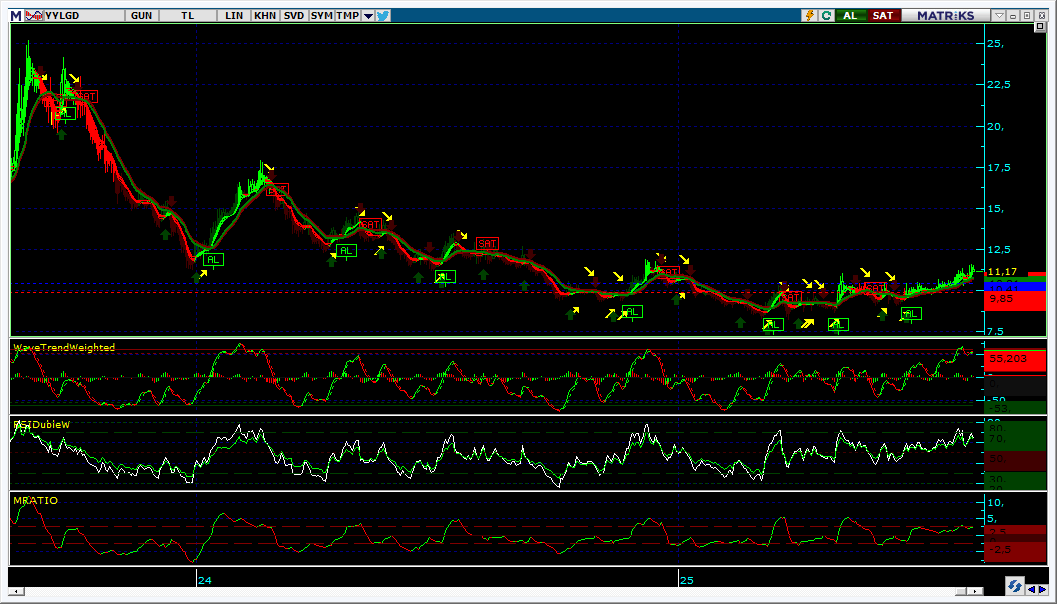Viewport: 1057px width, 604px height.
Task: Click the TL currency button
Action: [187, 16]
